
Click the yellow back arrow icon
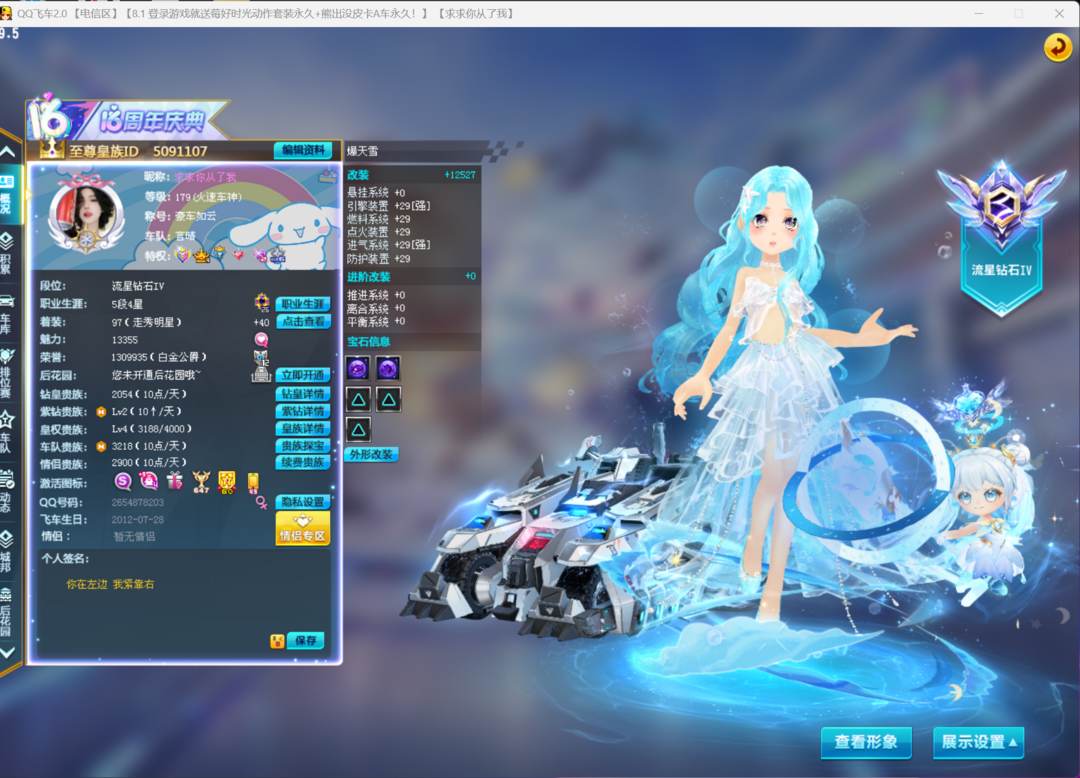coord(1057,48)
